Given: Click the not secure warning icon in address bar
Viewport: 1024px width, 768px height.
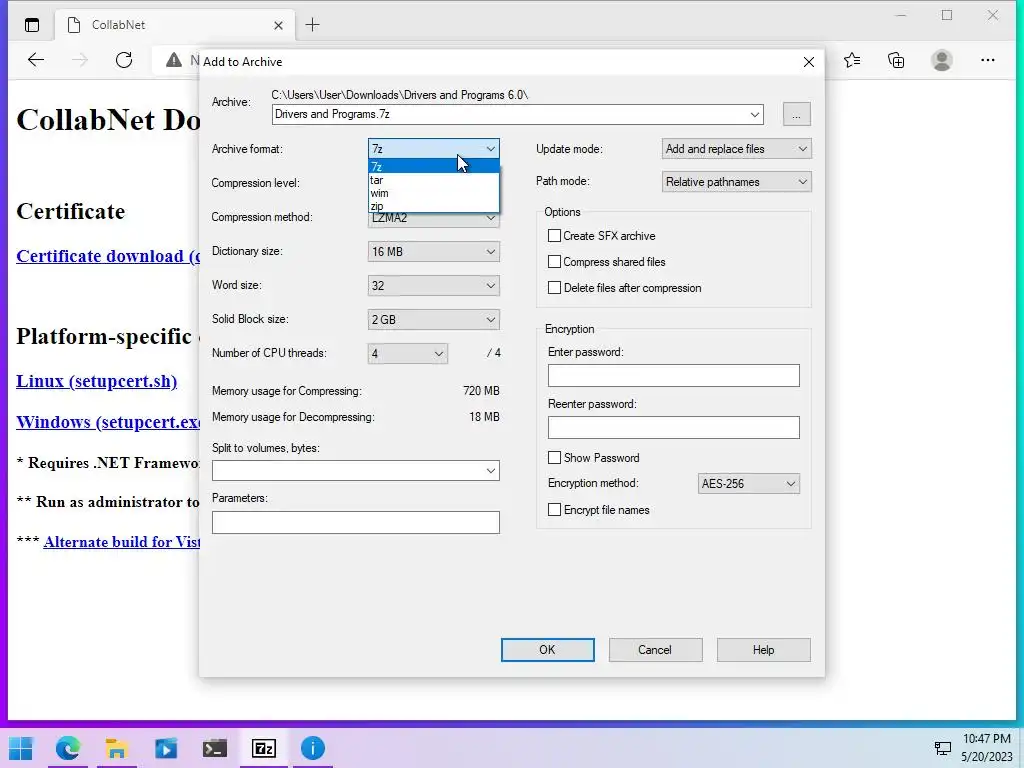Looking at the screenshot, I should click(x=174, y=60).
